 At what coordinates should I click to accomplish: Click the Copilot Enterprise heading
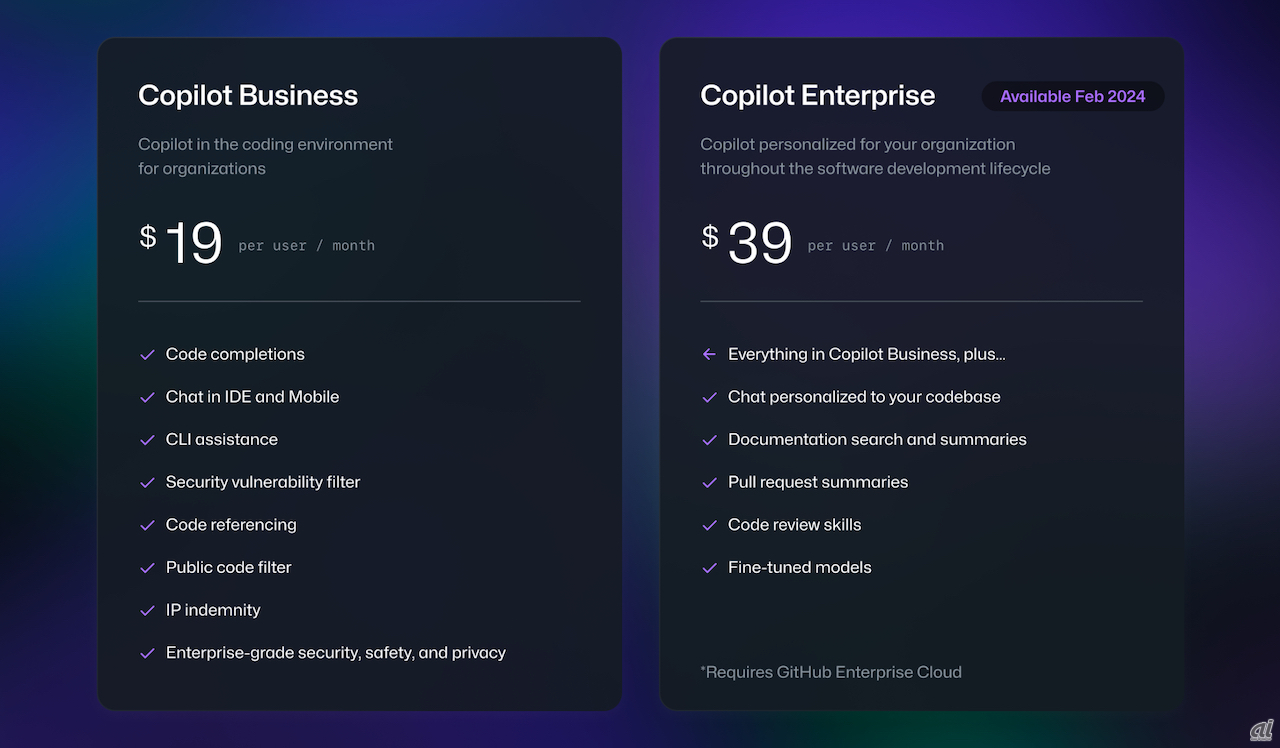(817, 96)
